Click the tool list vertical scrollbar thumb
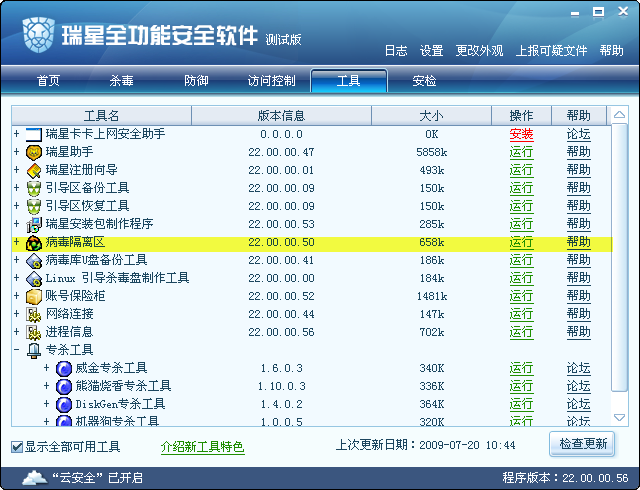Viewport: 640px width, 490px height. [x=620, y=258]
